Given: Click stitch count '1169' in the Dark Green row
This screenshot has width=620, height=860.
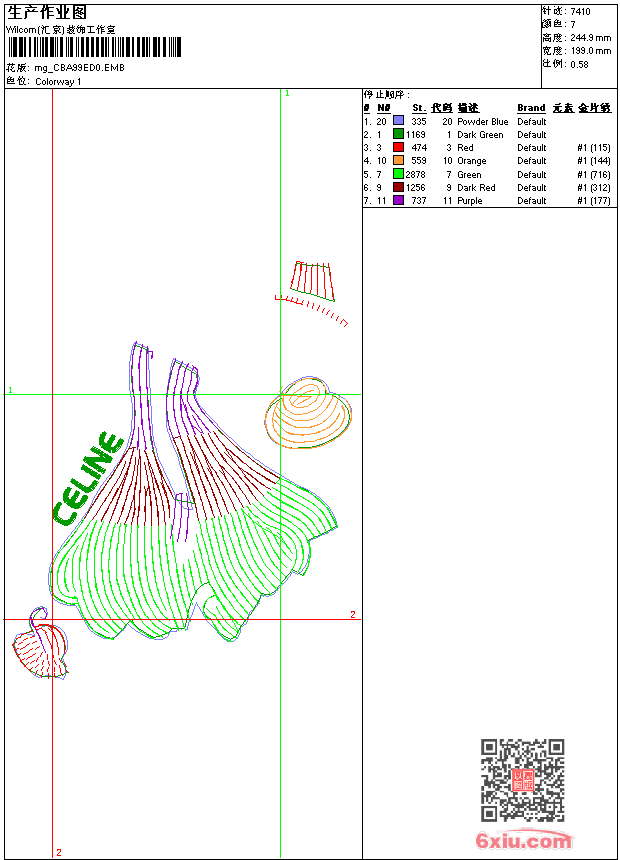Looking at the screenshot, I should (415, 134).
